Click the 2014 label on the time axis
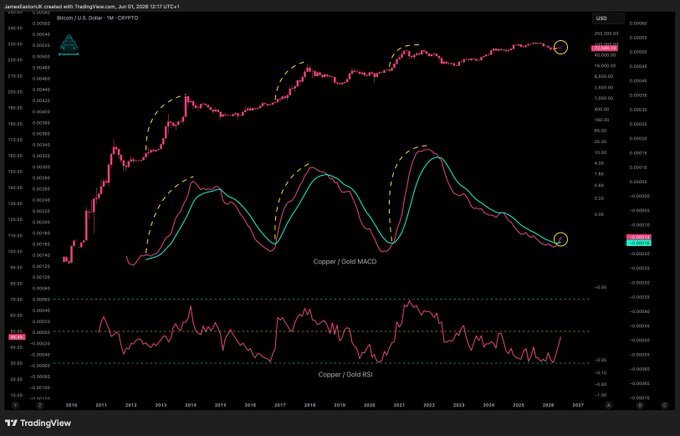 (x=190, y=405)
